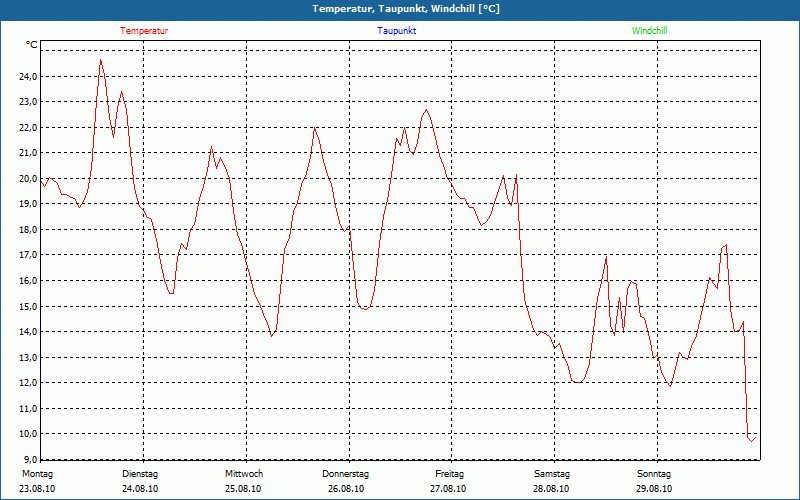The height and width of the screenshot is (500, 800).
Task: Click the chart title 'Temperatur, Taupunkt, Windchill [°C]'
Action: pyautogui.click(x=406, y=9)
